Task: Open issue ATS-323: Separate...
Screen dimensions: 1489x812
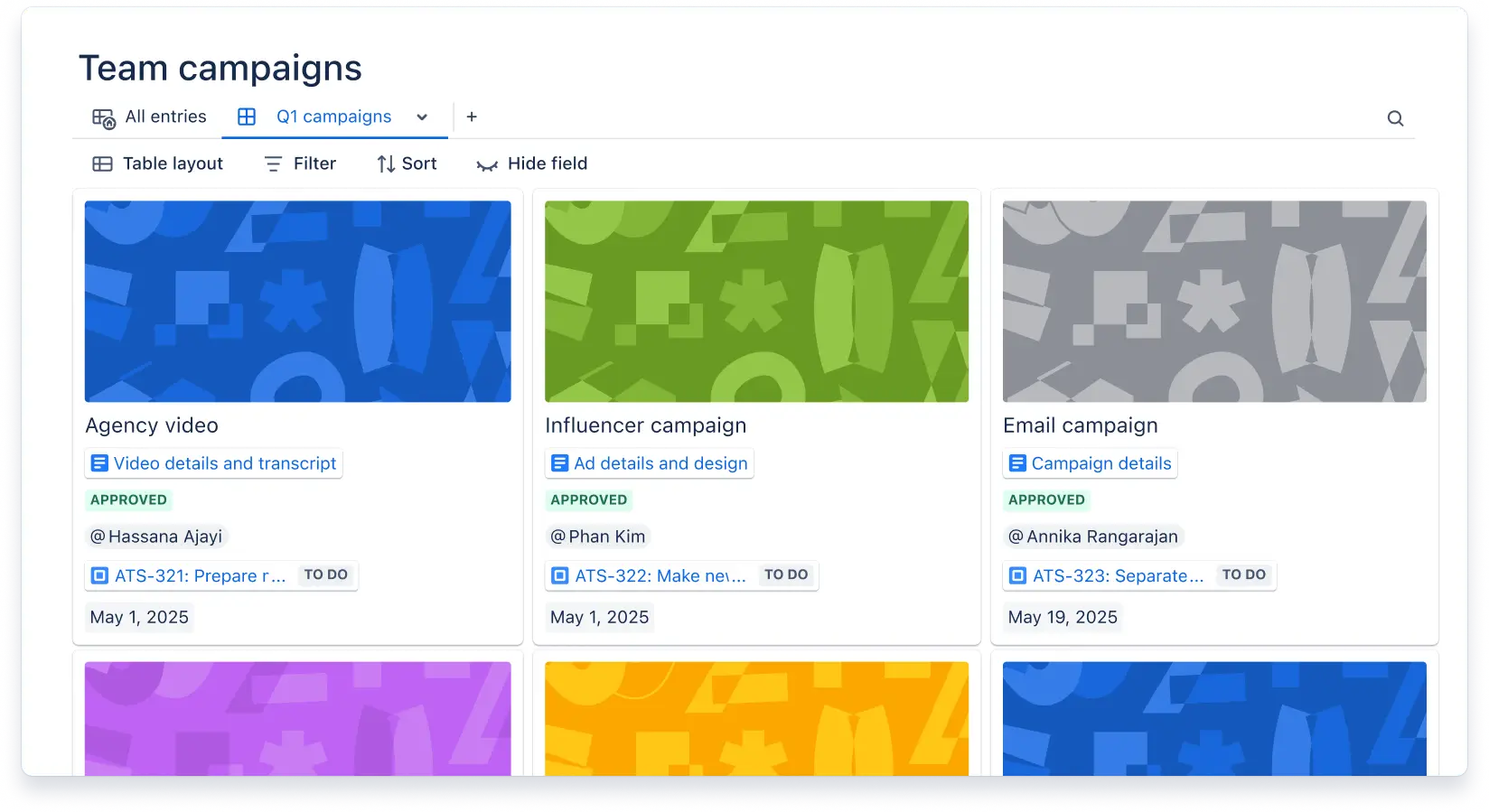Action: click(1119, 575)
